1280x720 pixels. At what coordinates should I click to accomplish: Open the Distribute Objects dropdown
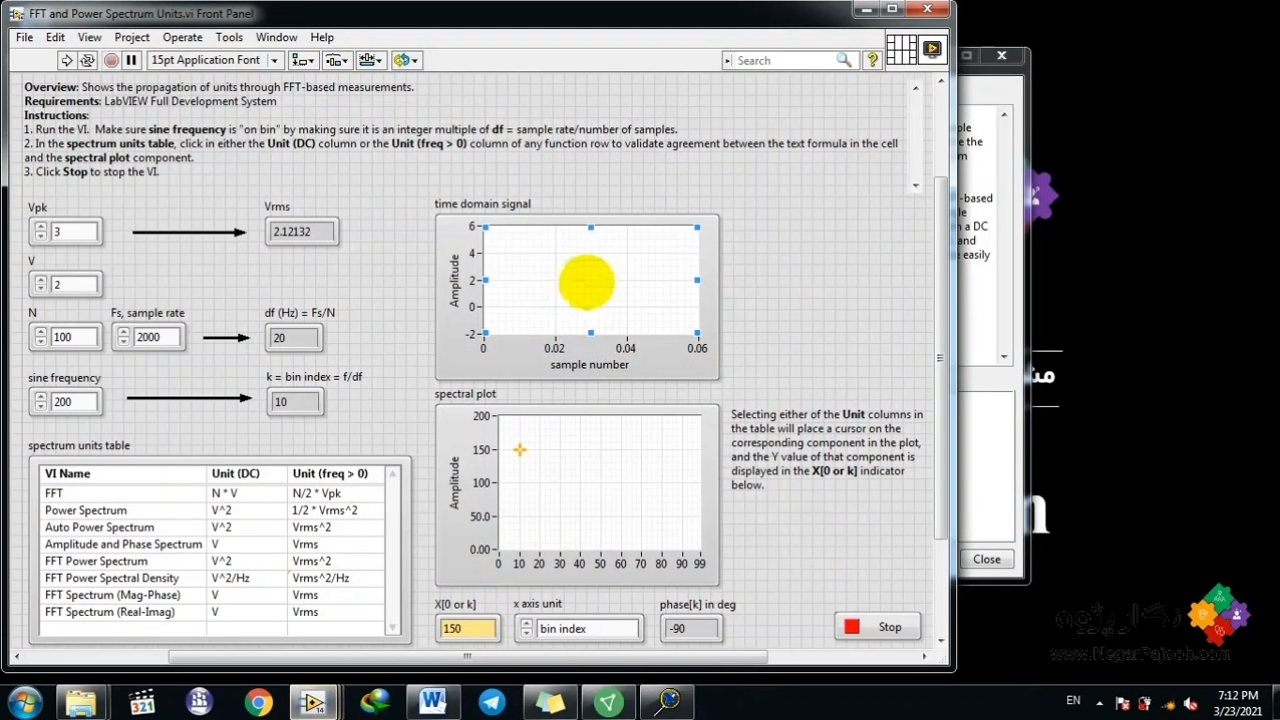tap(337, 60)
